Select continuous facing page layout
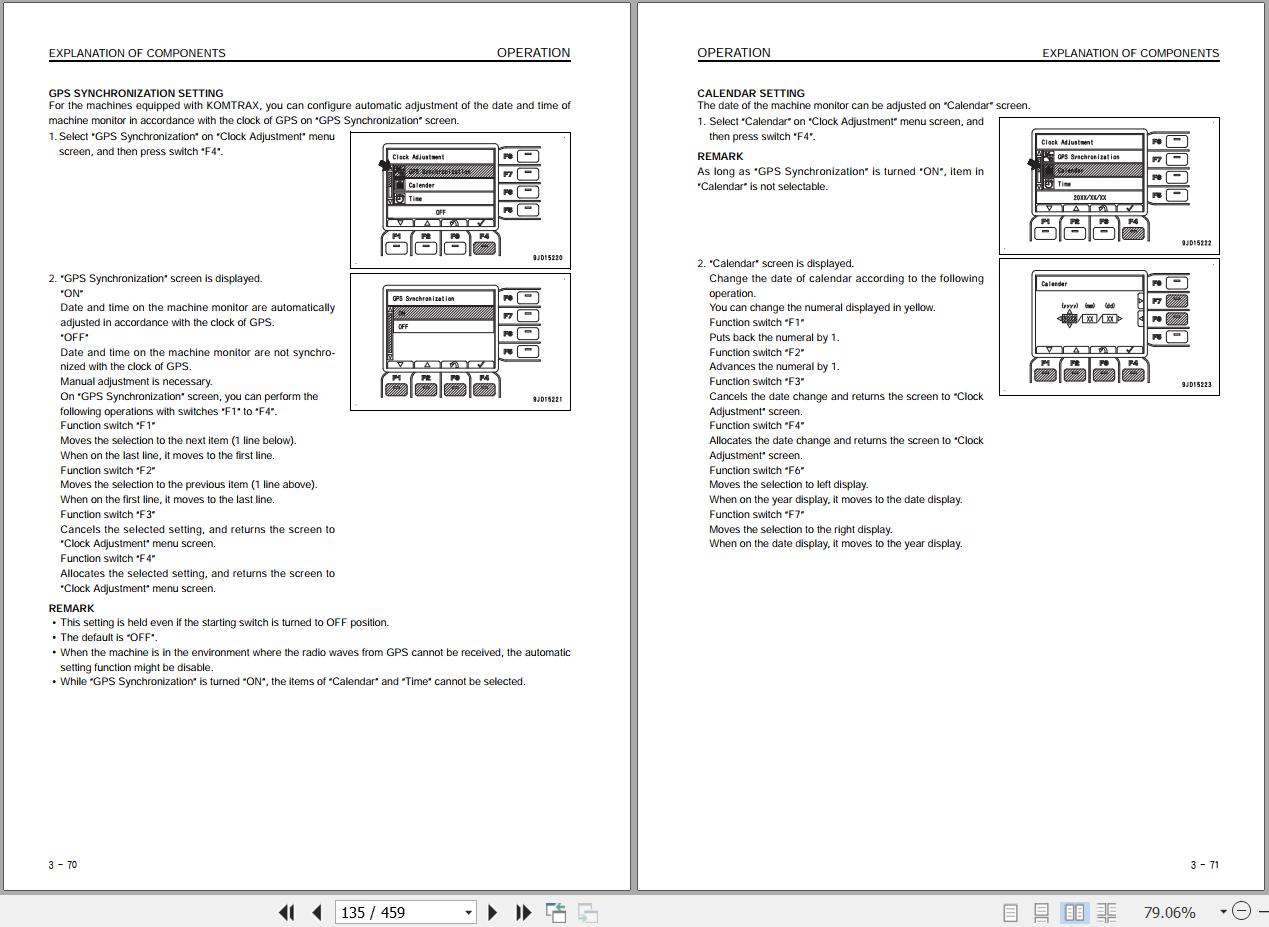This screenshot has height=927, width=1269. pos(1106,912)
